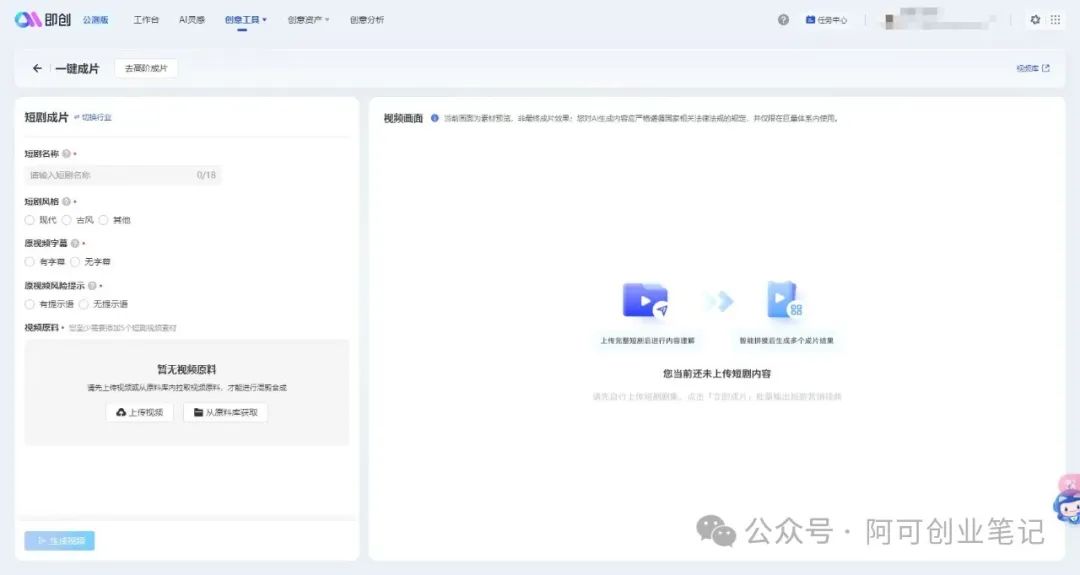Open the 工作台 nav item
The image size is (1080, 575).
pos(146,20)
